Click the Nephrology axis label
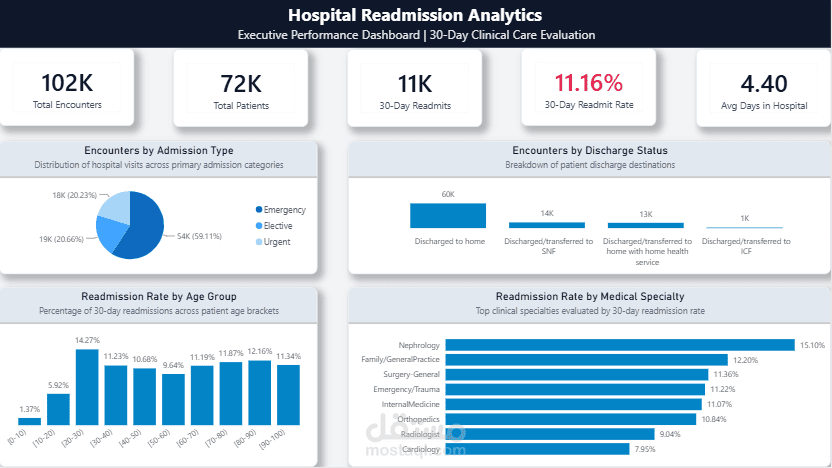 coord(419,345)
